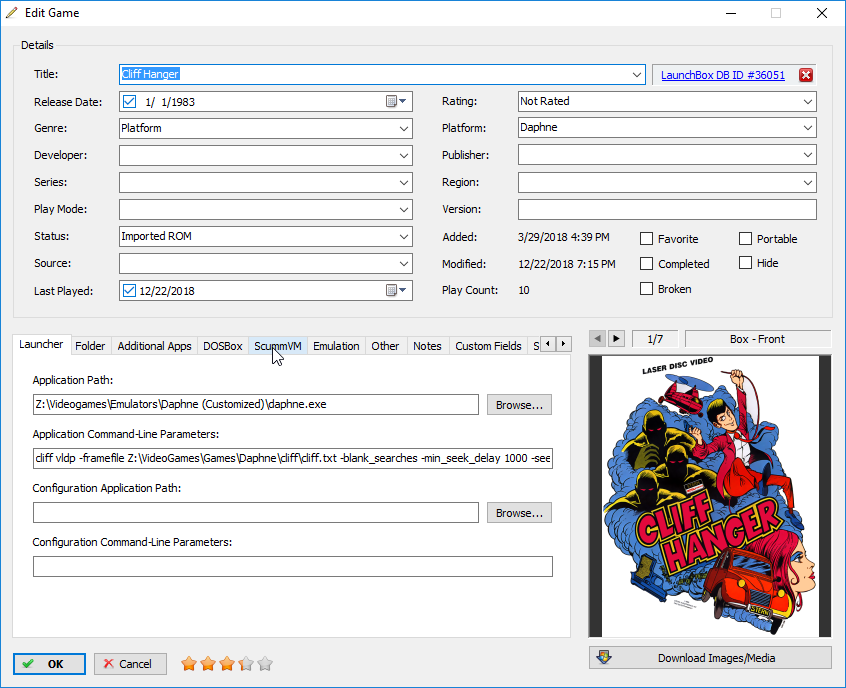Mark game as Broken
Image resolution: width=846 pixels, height=688 pixels.
[646, 289]
